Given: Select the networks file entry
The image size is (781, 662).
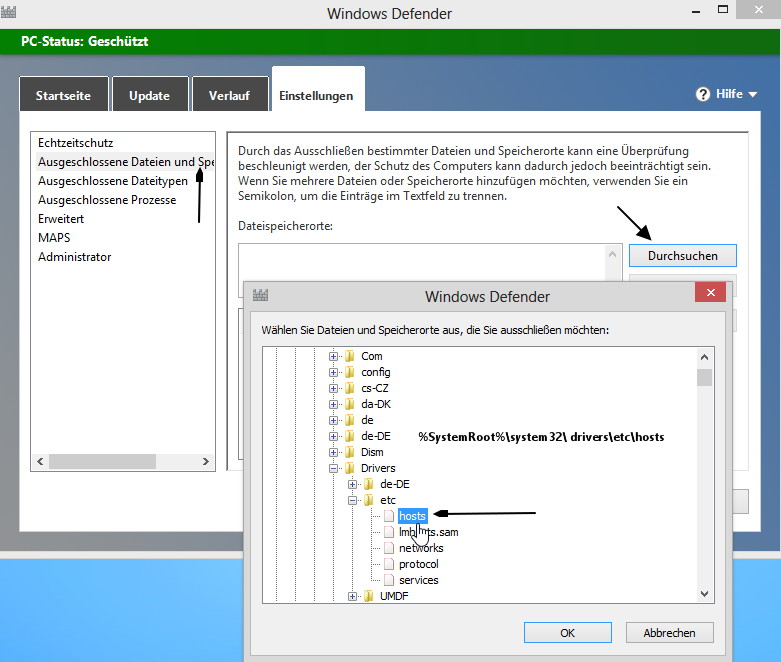Looking at the screenshot, I should click(x=421, y=548).
